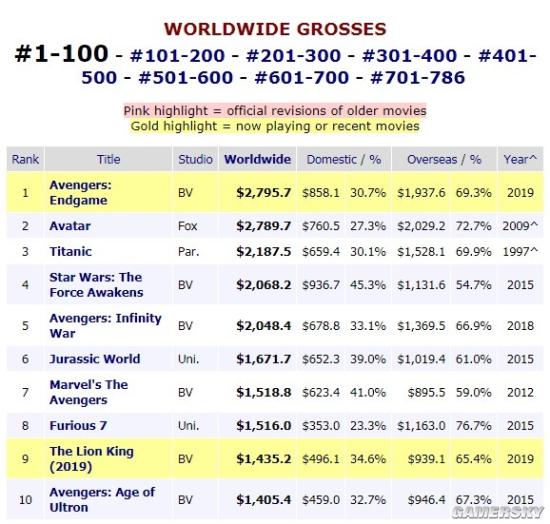Sort by the Year^ column header
Image resolution: width=550 pixels, height=524 pixels.
coord(520,159)
